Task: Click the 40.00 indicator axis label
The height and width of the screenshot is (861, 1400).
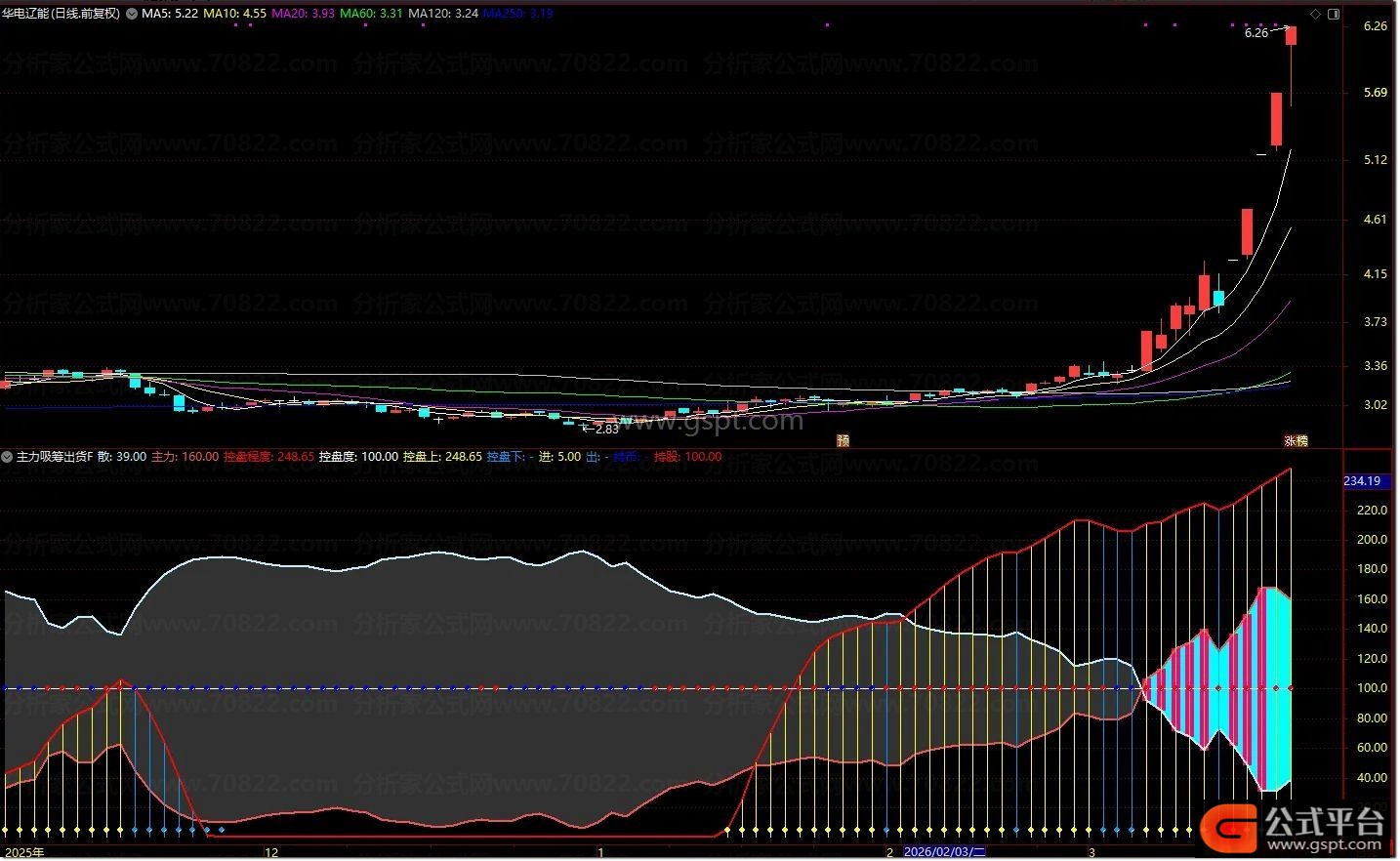Action: click(x=1372, y=777)
